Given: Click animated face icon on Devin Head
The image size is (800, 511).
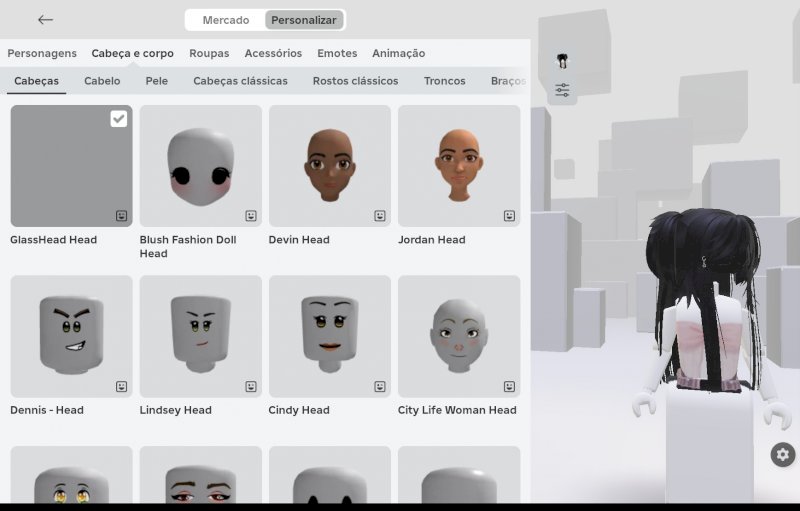Looking at the screenshot, I should 380,216.
